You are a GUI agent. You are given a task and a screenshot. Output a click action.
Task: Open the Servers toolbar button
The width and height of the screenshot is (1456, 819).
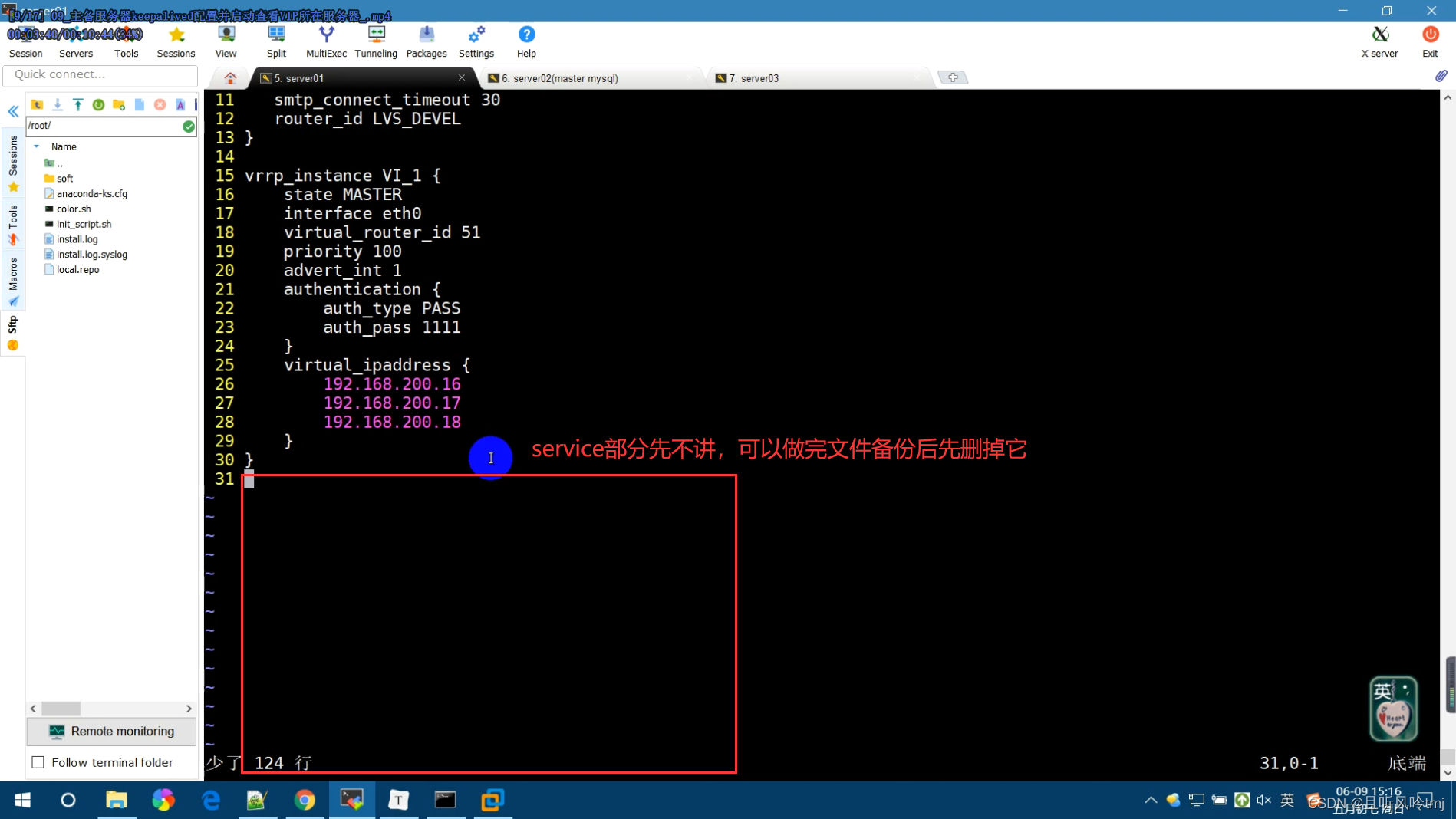[75, 43]
